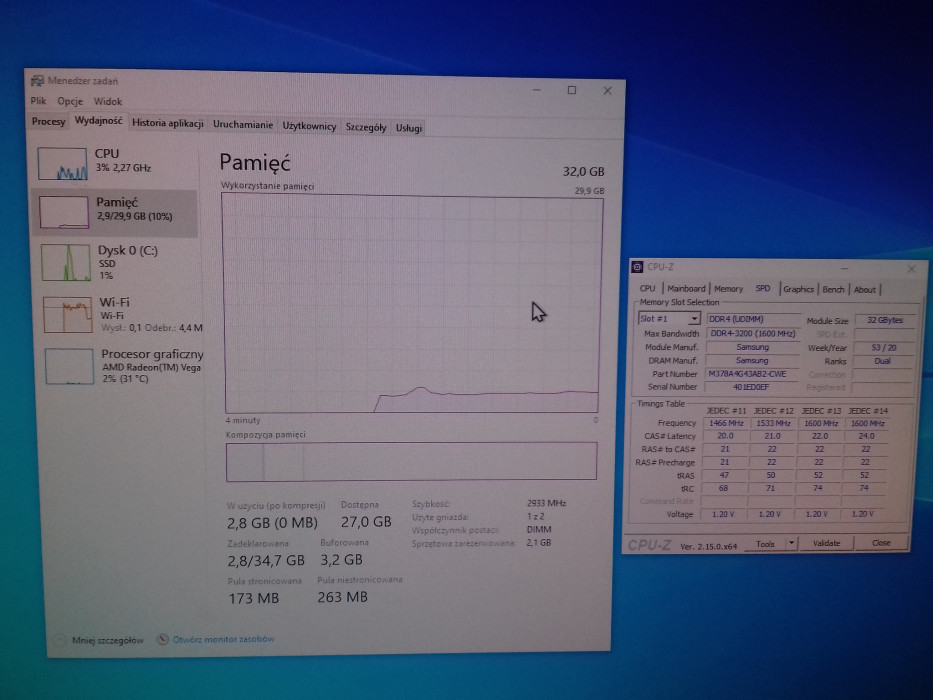Select the Procesor graficzny graph thumbnail
933x700 pixels.
click(69, 366)
